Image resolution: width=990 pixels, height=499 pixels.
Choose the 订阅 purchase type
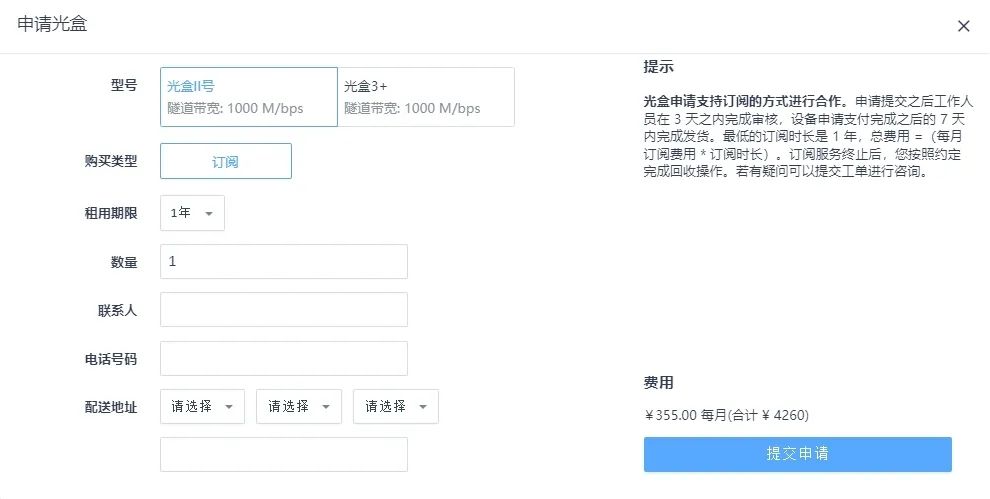[226, 161]
